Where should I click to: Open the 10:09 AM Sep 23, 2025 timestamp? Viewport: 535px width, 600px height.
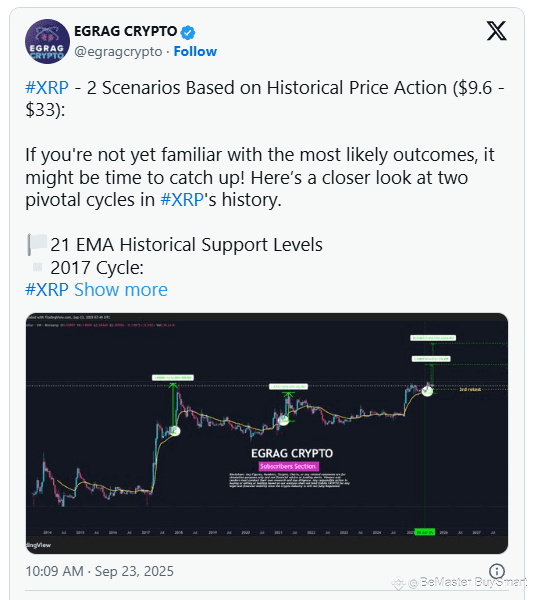coord(99,571)
